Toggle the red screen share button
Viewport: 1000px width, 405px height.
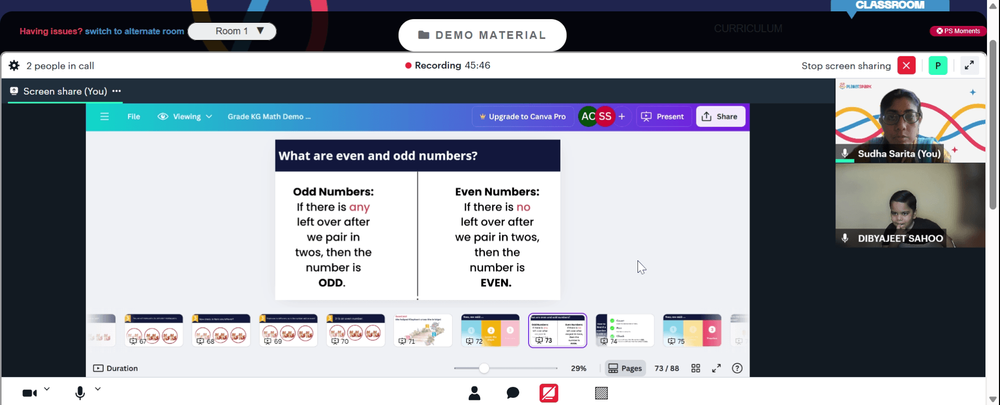pos(548,393)
